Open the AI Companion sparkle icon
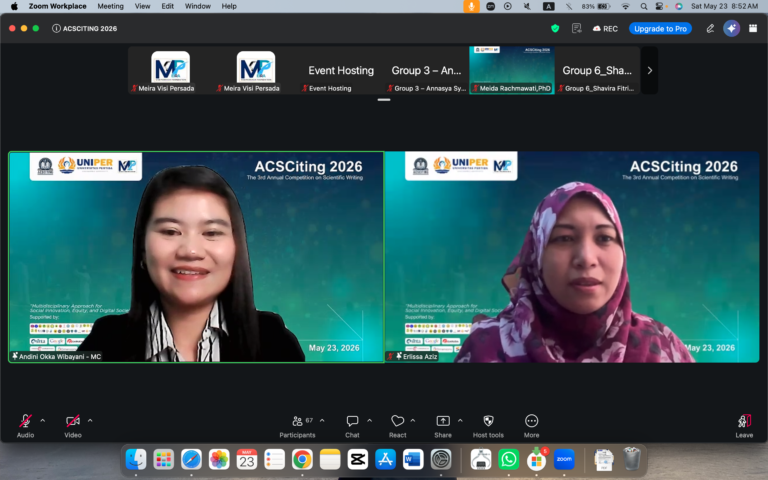768x480 pixels. tap(731, 28)
